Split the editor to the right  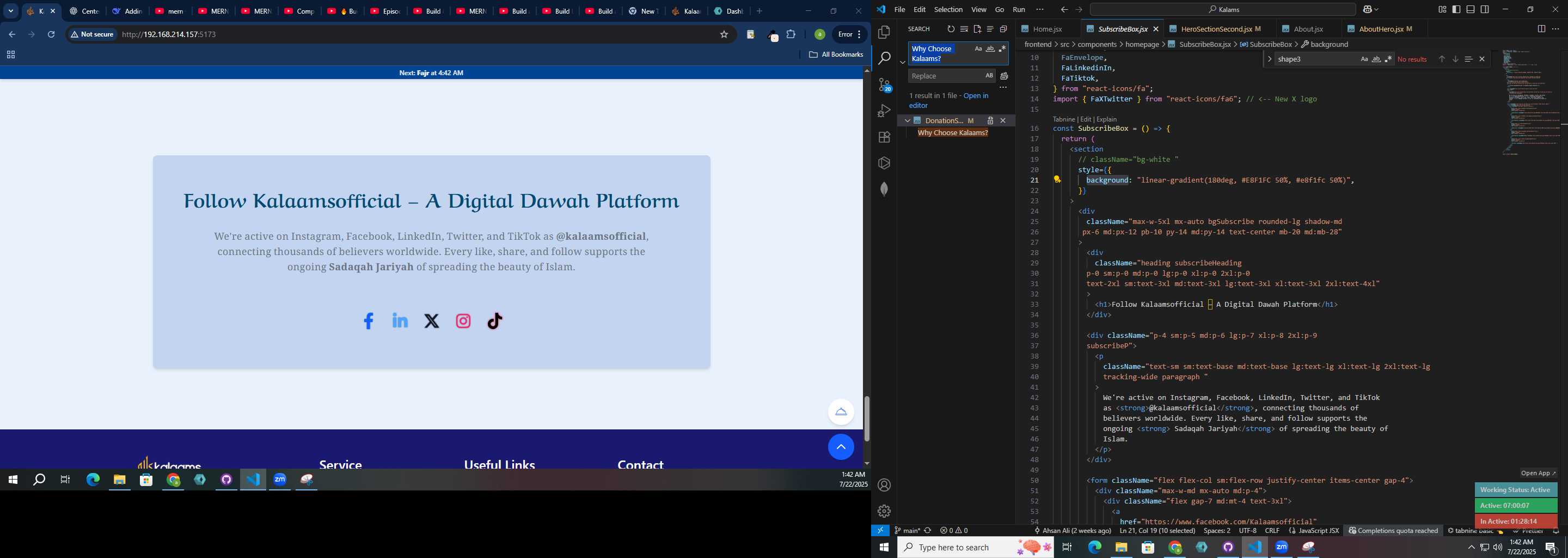tap(1541, 29)
